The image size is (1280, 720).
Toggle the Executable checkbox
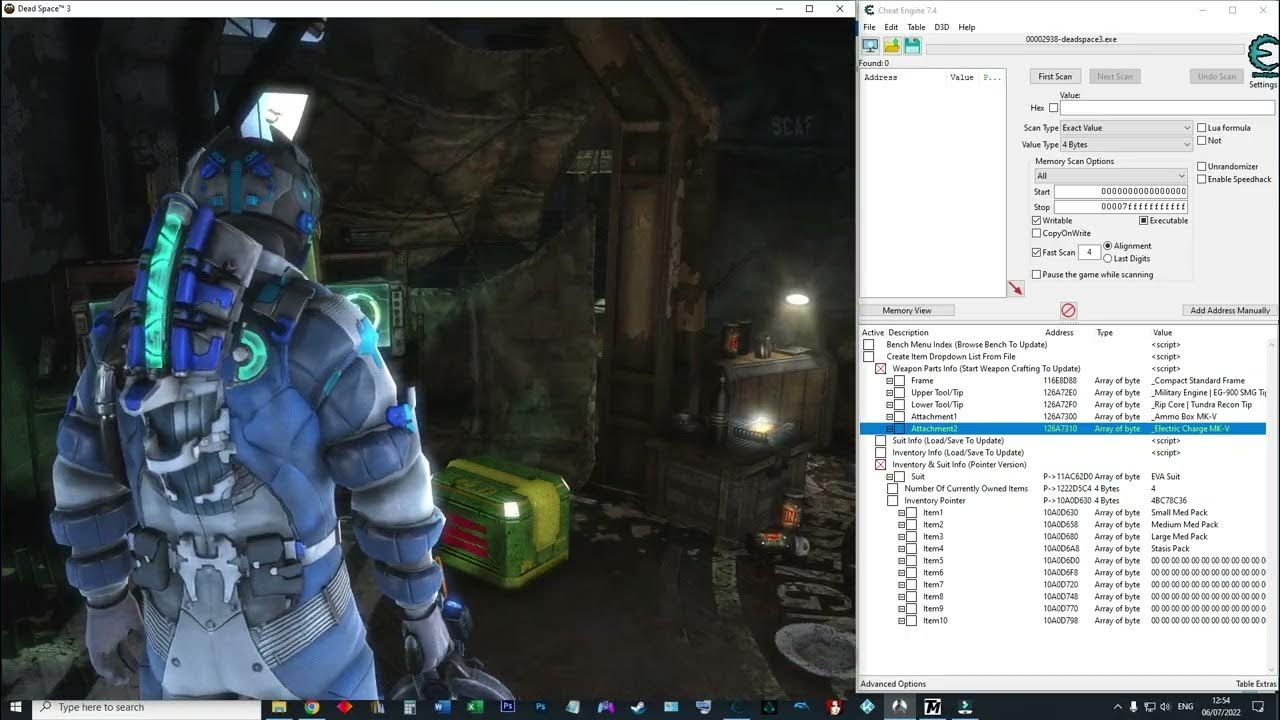pyautogui.click(x=1143, y=221)
